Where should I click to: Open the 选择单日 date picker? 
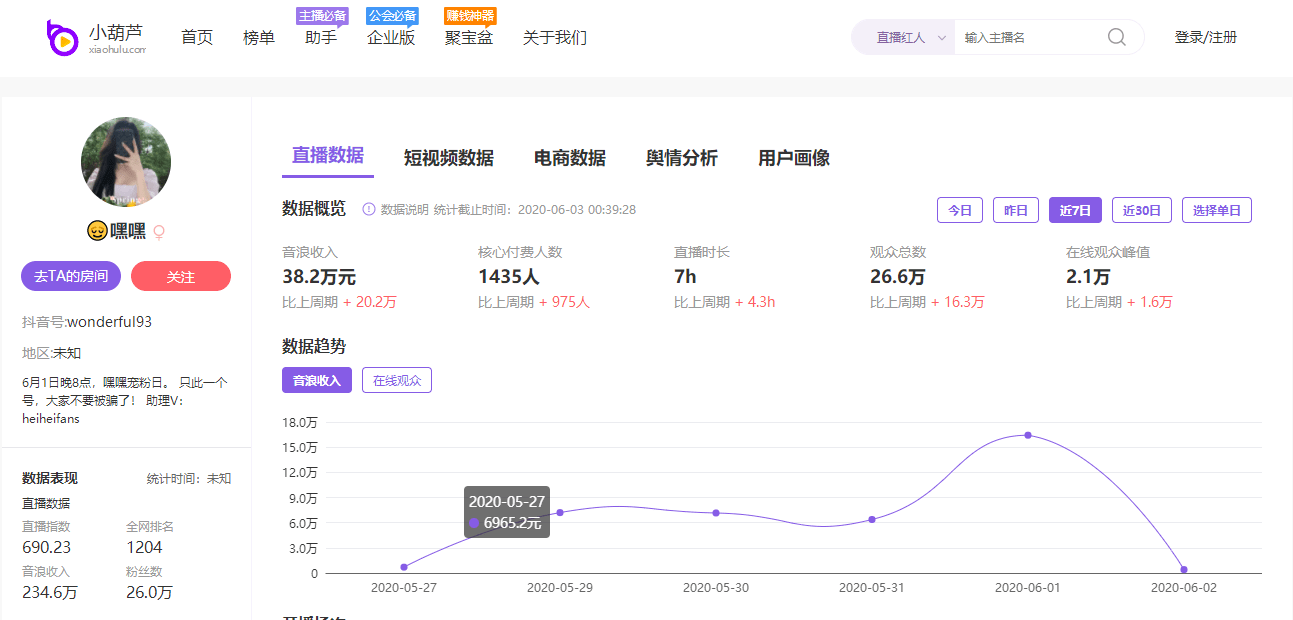(1216, 210)
